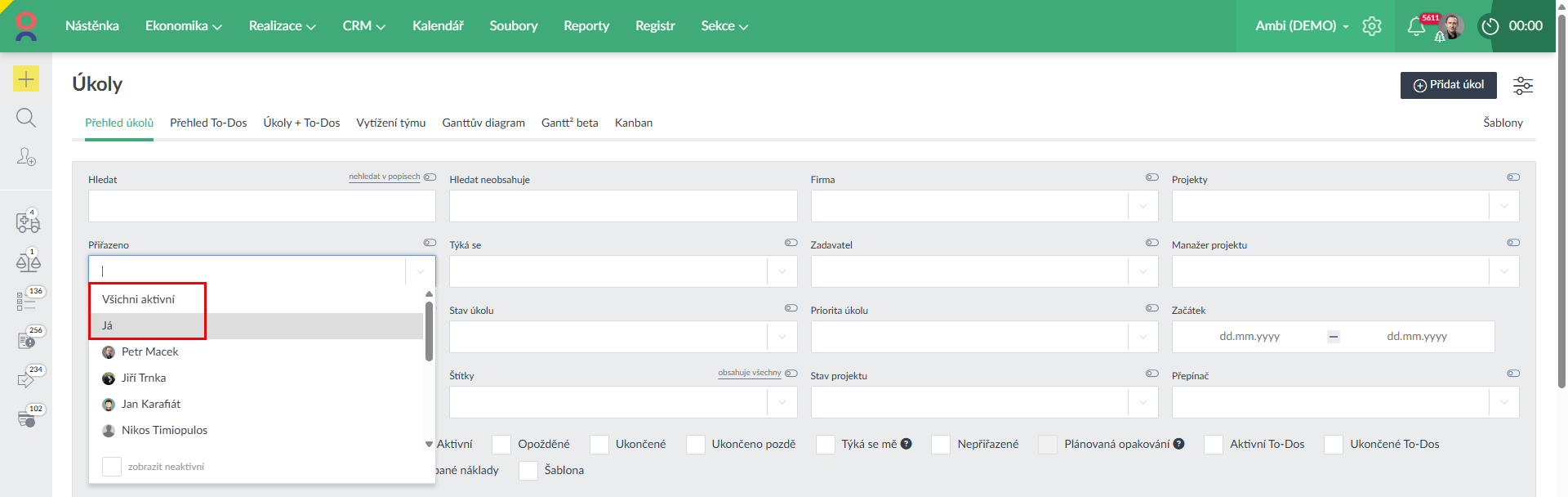Expand the Firma dropdown

coord(1143,206)
